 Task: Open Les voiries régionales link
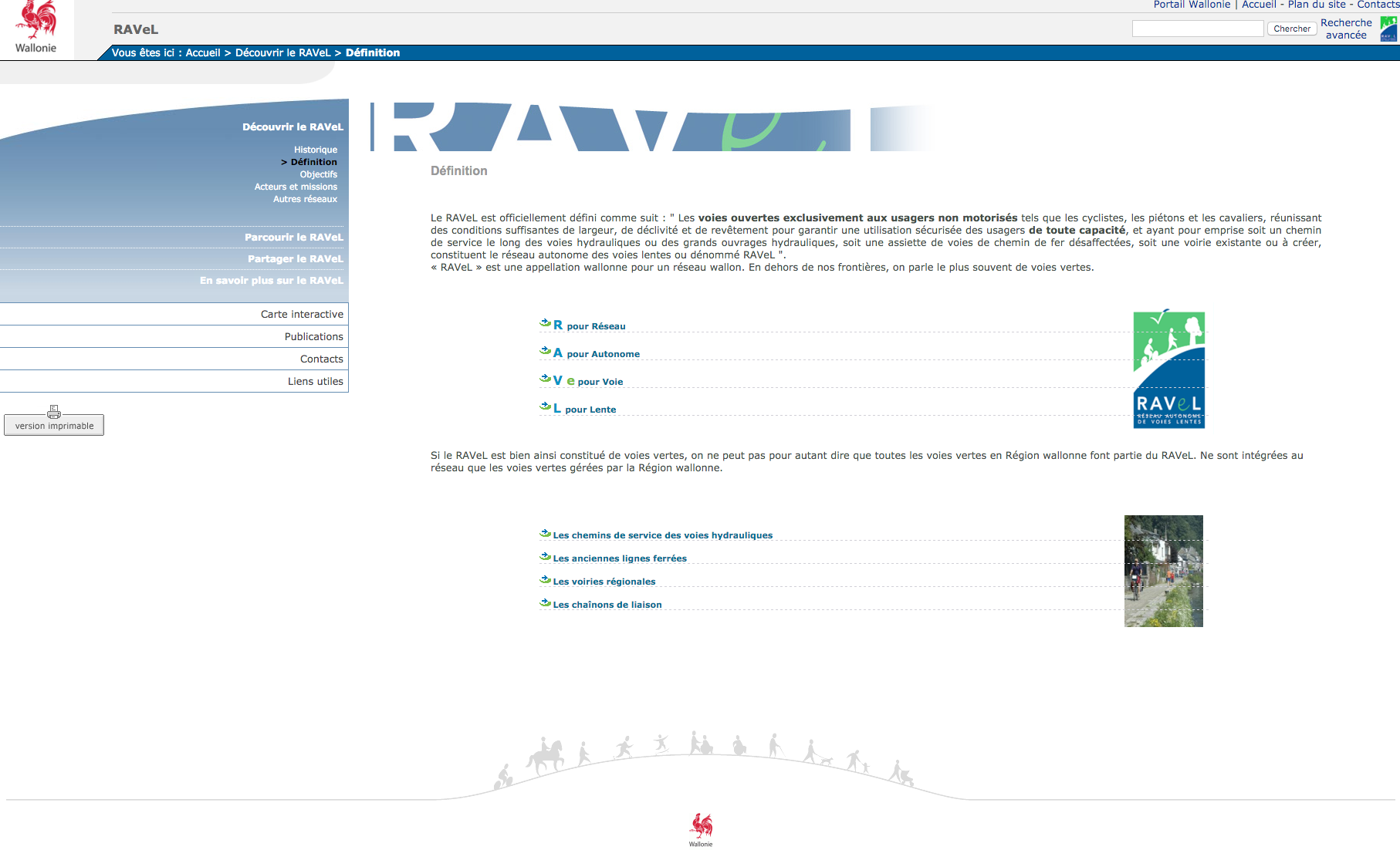tap(604, 582)
